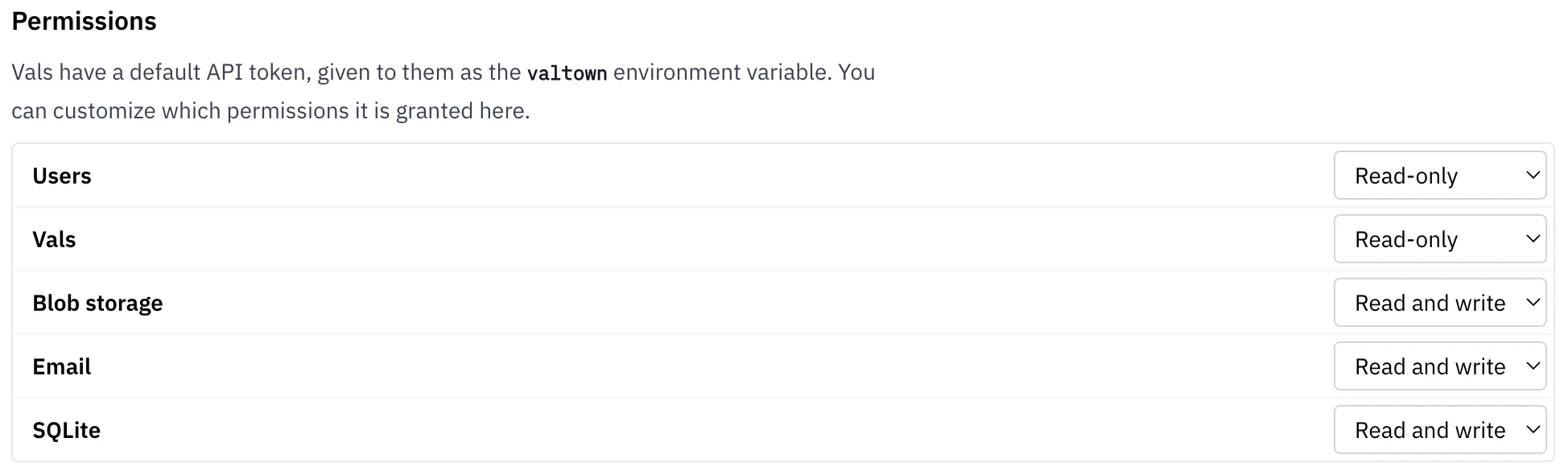Screen dimensions: 1568x475
Task: Click the chevron arrow in Vals row
Action: coord(1533,238)
